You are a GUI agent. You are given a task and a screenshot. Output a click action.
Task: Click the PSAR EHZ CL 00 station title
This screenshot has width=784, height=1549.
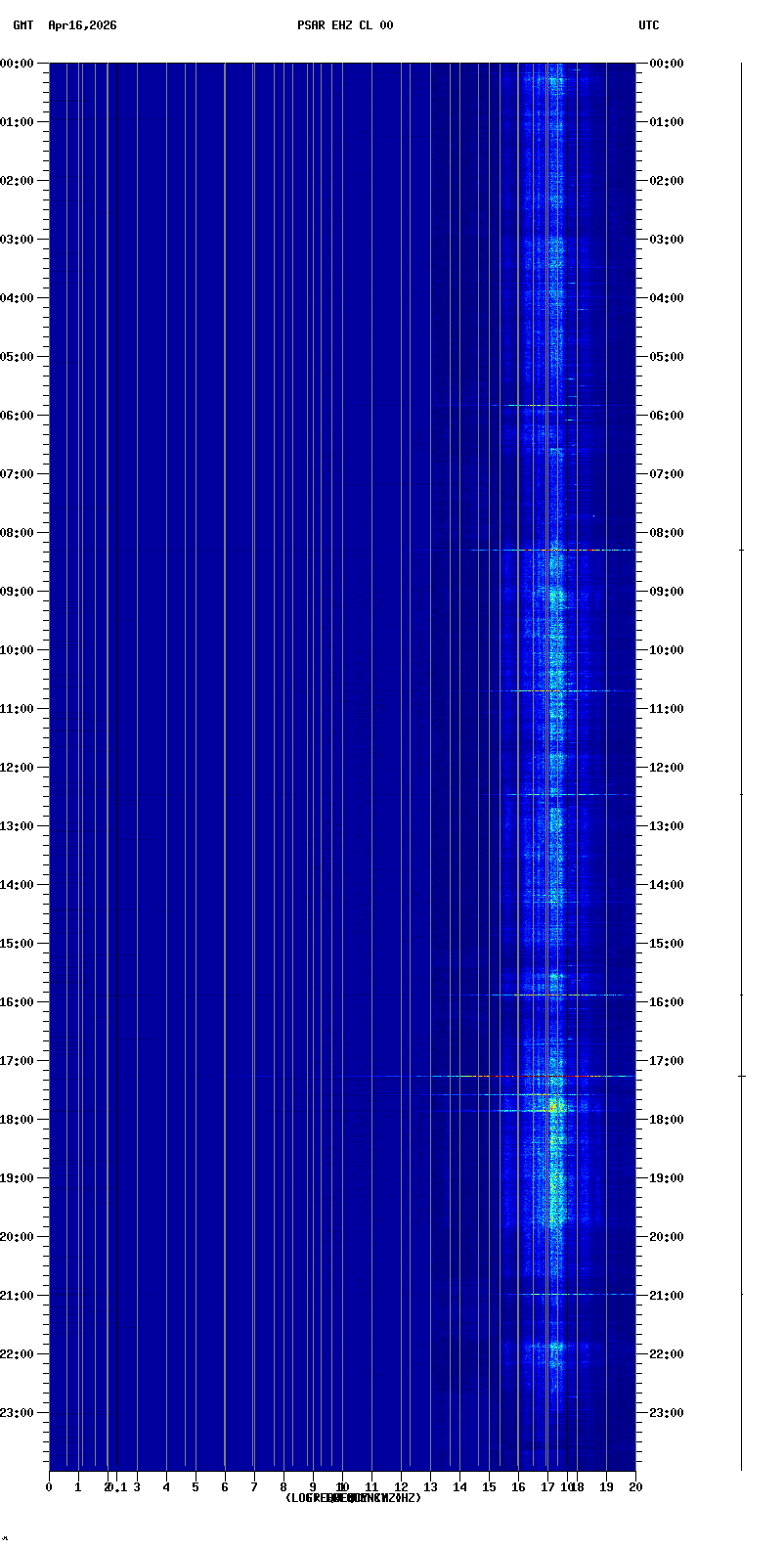(345, 25)
